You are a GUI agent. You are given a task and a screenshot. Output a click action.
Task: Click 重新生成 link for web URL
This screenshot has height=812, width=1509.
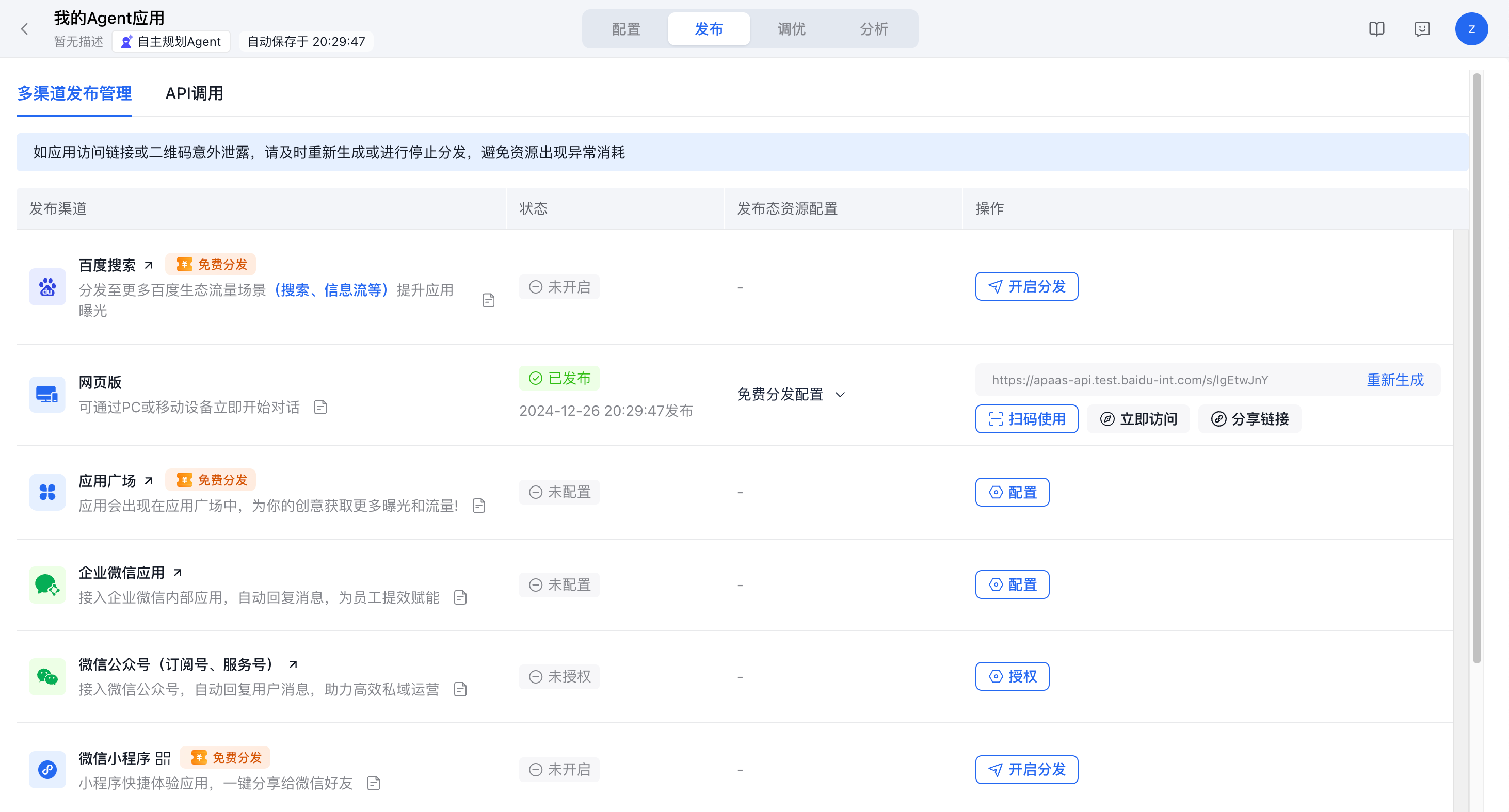coord(1395,380)
